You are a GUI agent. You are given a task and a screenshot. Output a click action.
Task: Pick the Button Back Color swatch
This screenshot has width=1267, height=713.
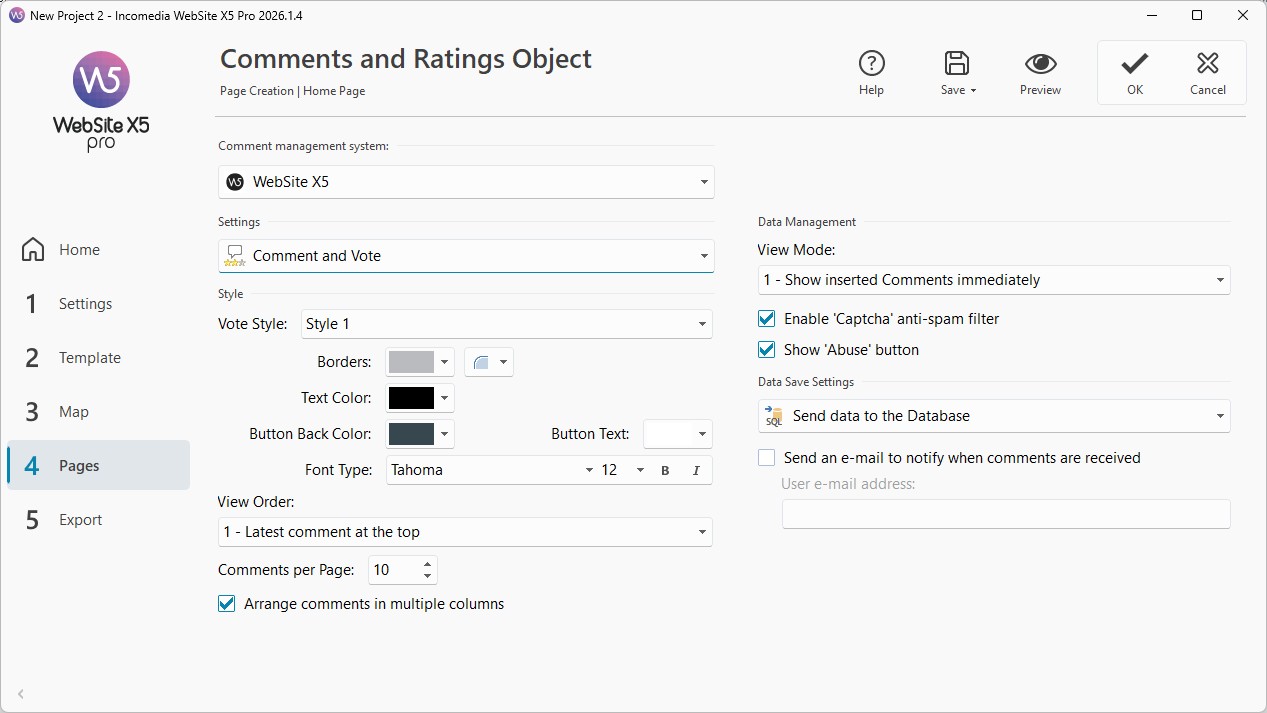pos(412,434)
